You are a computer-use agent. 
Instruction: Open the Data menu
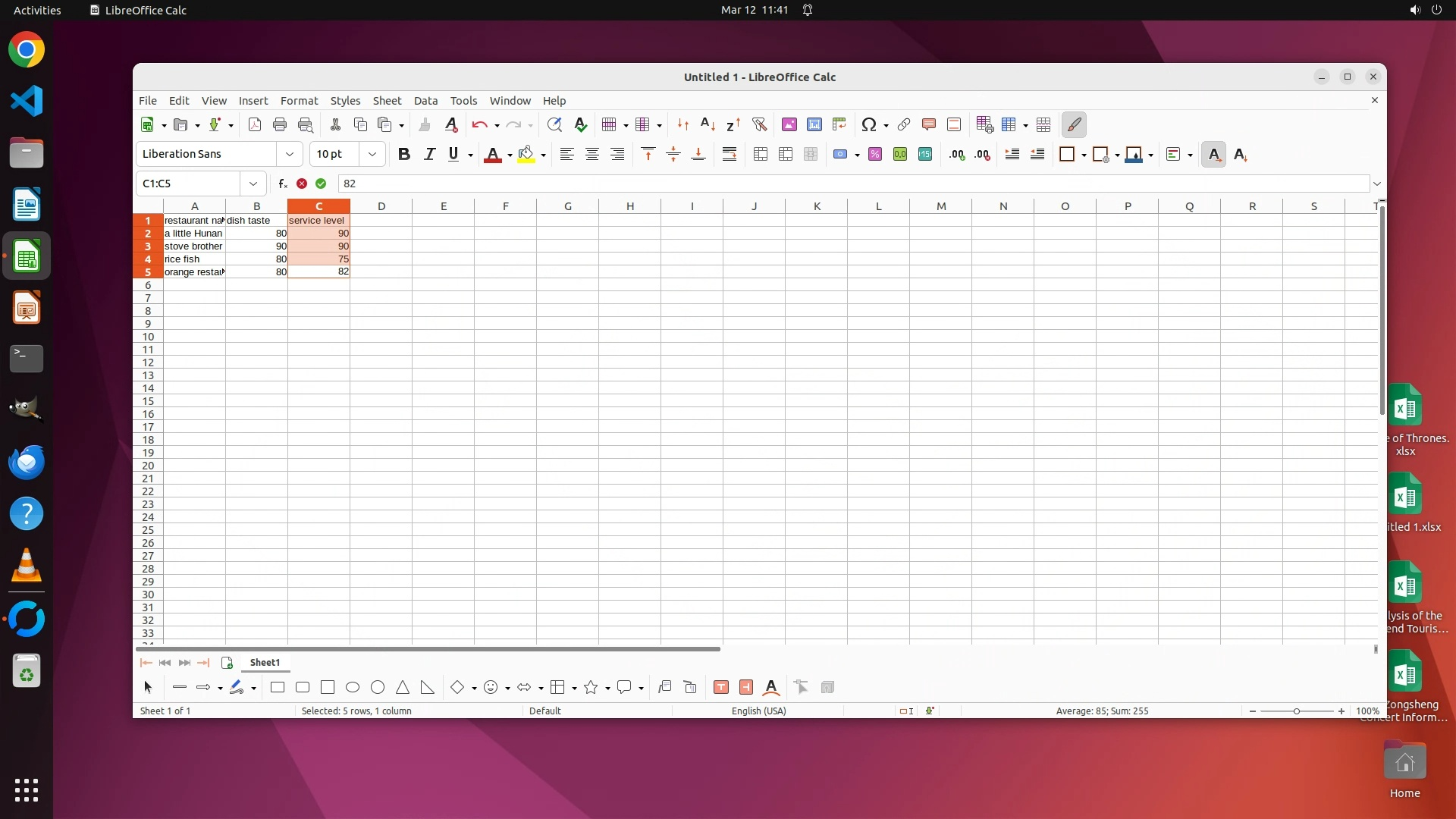(425, 101)
